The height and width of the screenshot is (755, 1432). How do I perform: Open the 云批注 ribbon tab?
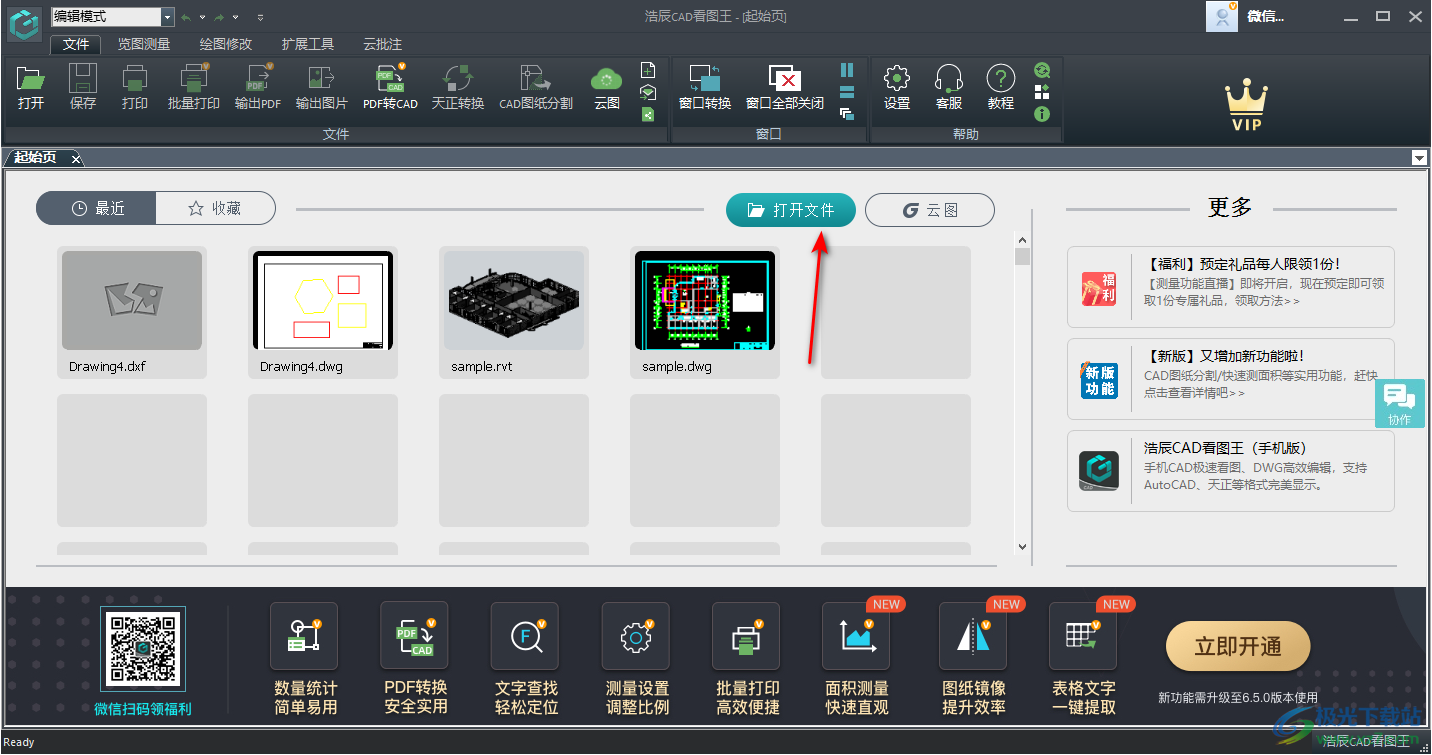pos(380,44)
